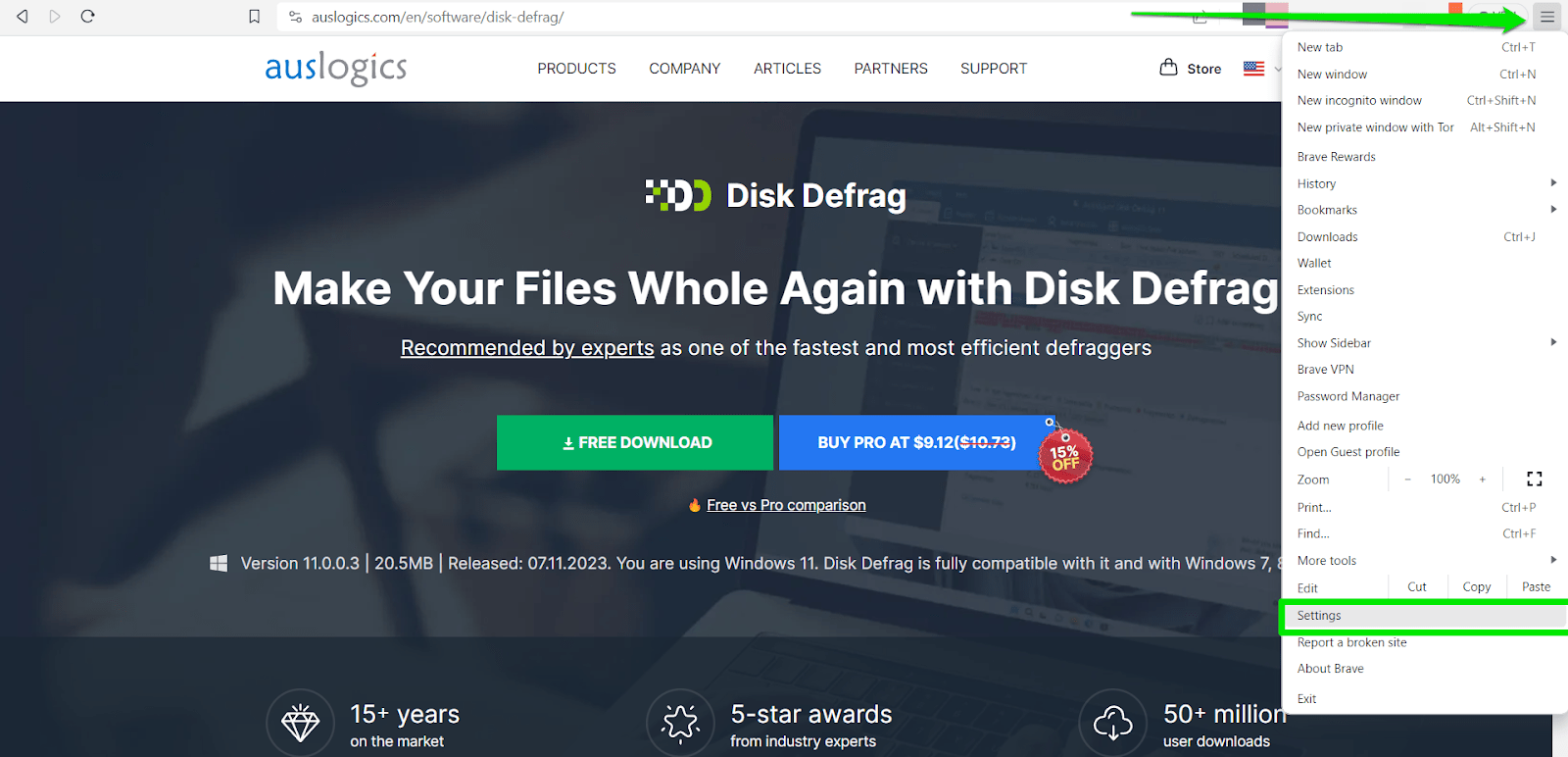Expand the History submenu
This screenshot has width=1568, height=757.
[x=1553, y=182]
